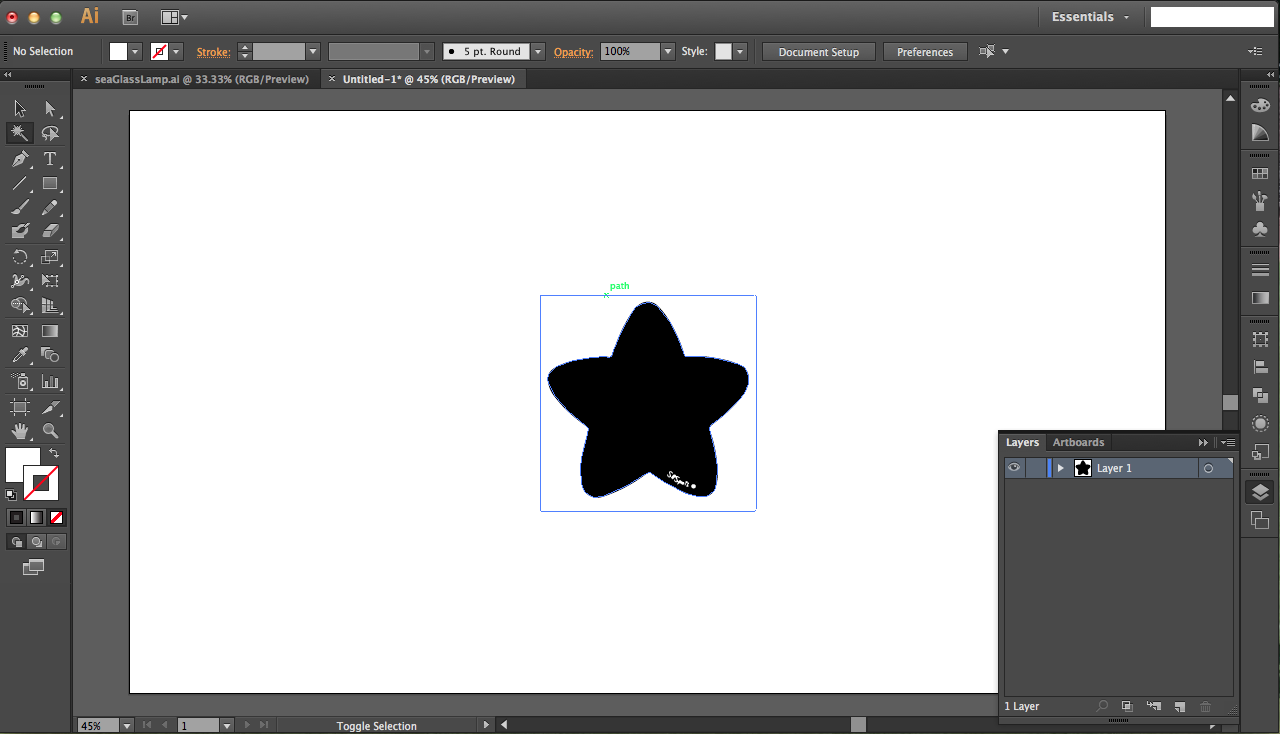
Task: Activate the Rotate tool
Action: [20, 257]
